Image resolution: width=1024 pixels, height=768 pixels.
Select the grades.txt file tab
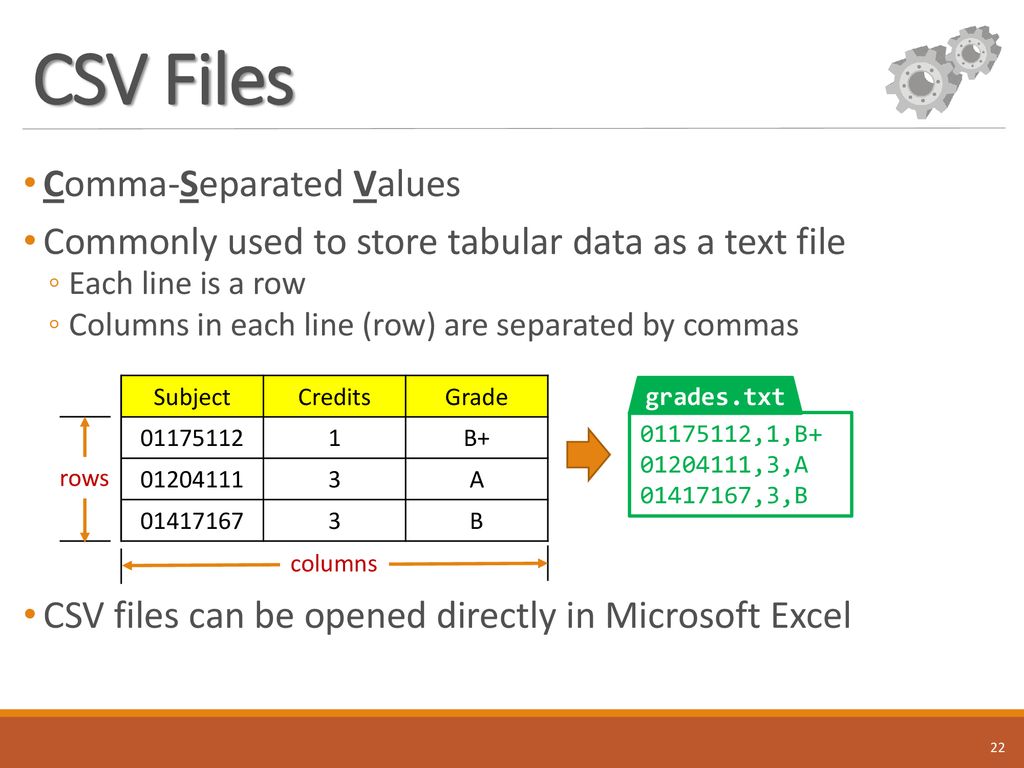click(x=714, y=395)
